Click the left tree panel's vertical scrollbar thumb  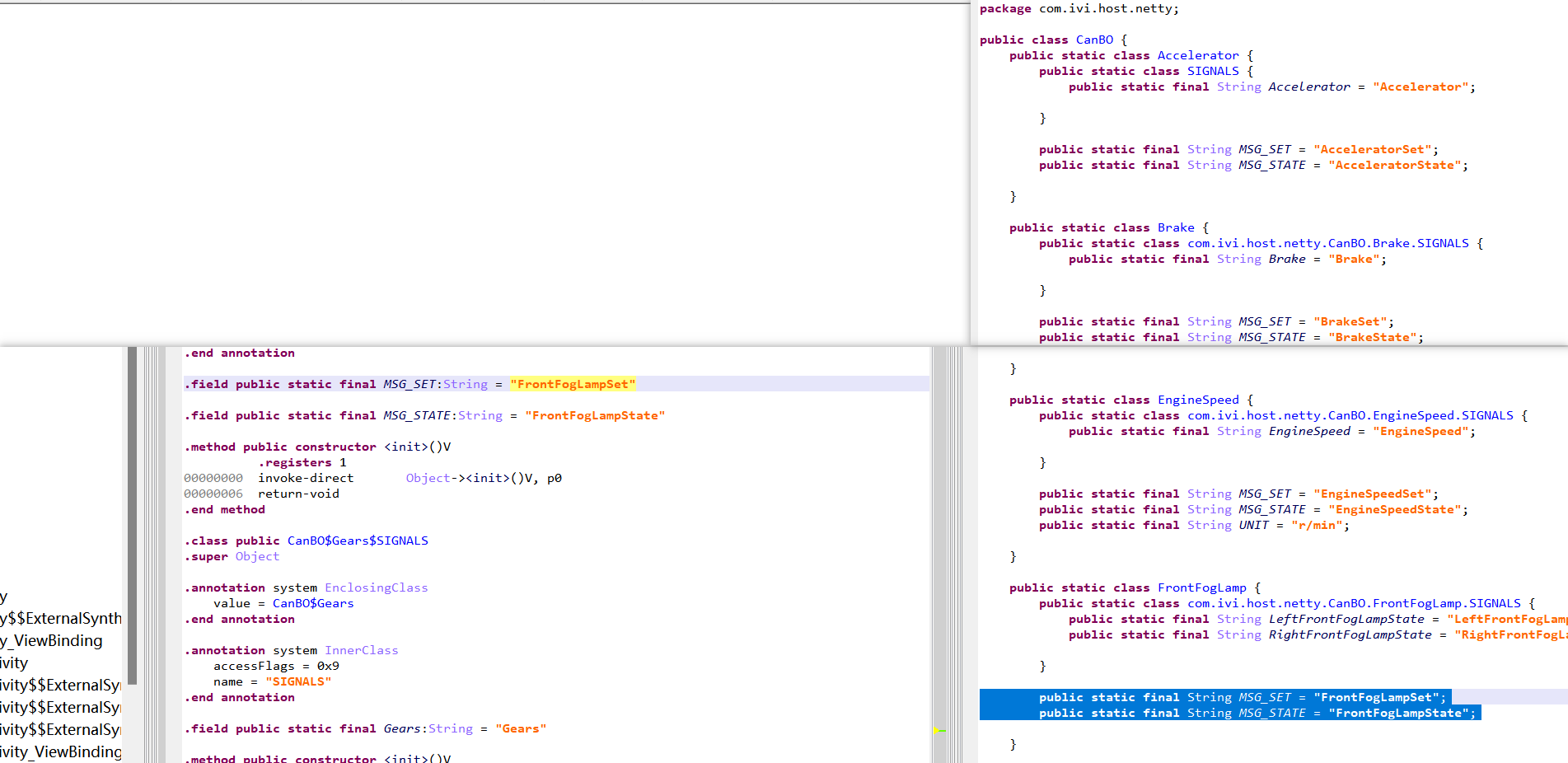tap(132, 515)
